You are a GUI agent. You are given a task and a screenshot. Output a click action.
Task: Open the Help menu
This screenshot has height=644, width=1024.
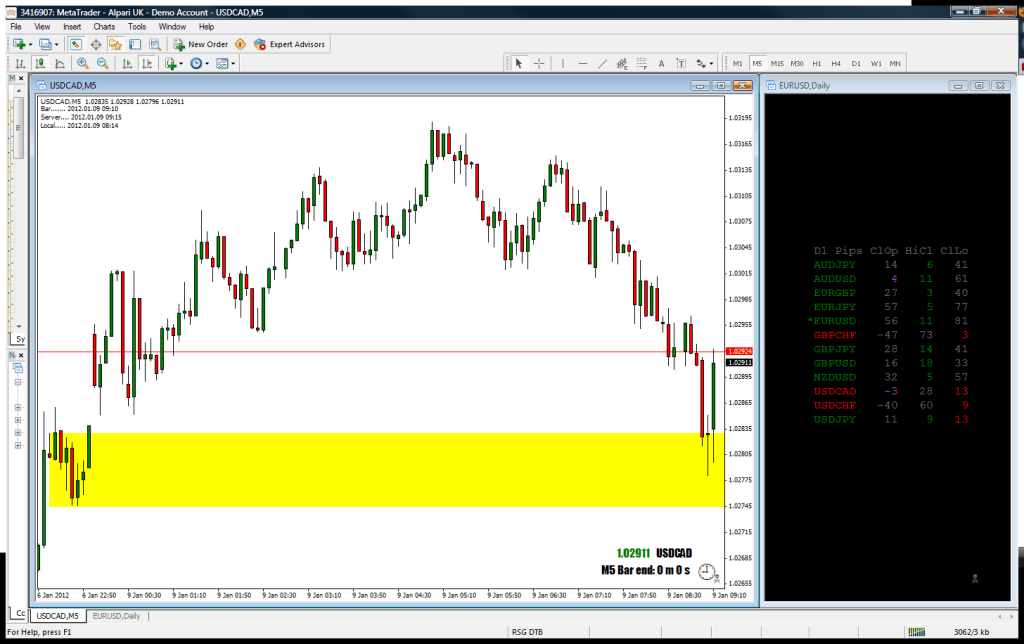206,27
